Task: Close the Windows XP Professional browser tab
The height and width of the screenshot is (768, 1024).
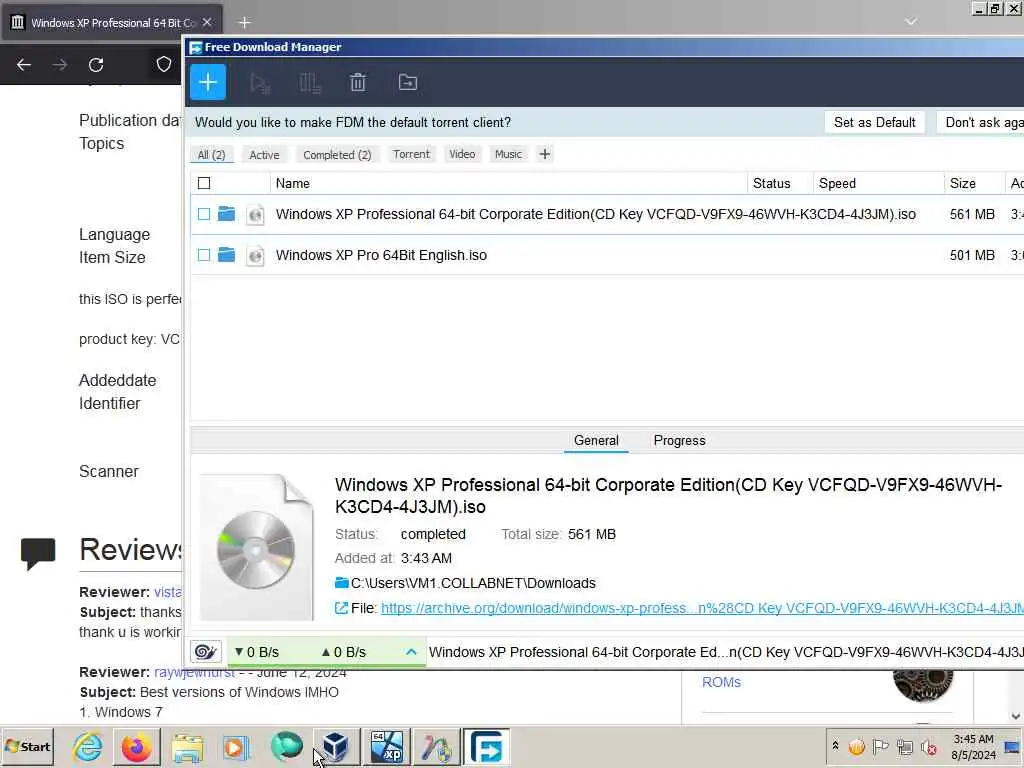Action: [x=207, y=22]
